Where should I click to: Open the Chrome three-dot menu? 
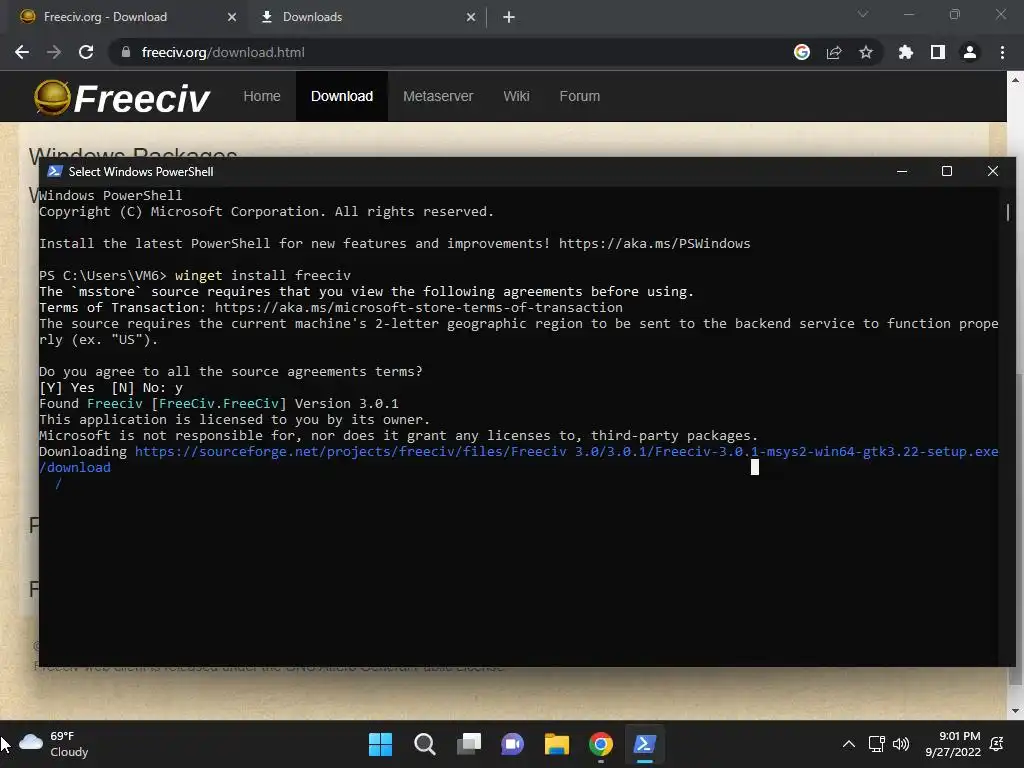tap(1002, 52)
